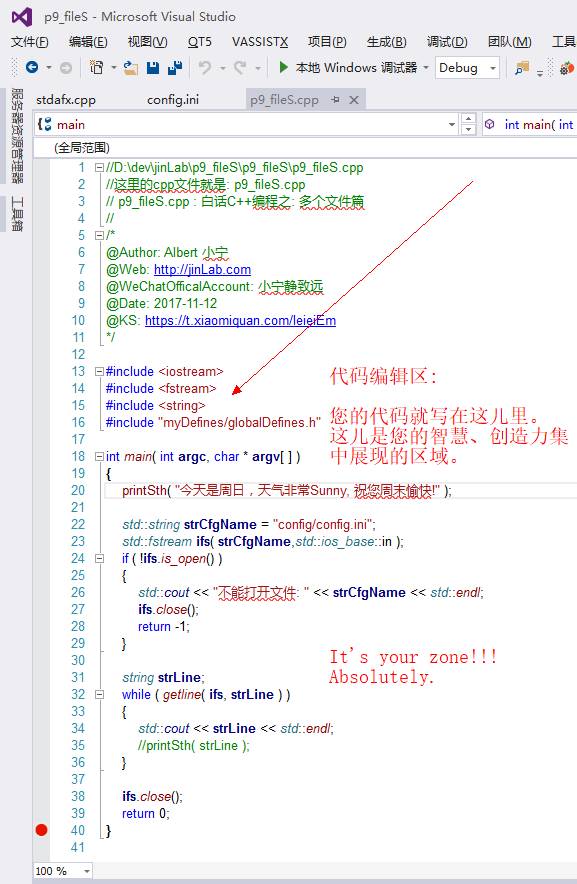Open the Redo history dropdown arrow
The width and height of the screenshot is (577, 884).
tap(258, 68)
